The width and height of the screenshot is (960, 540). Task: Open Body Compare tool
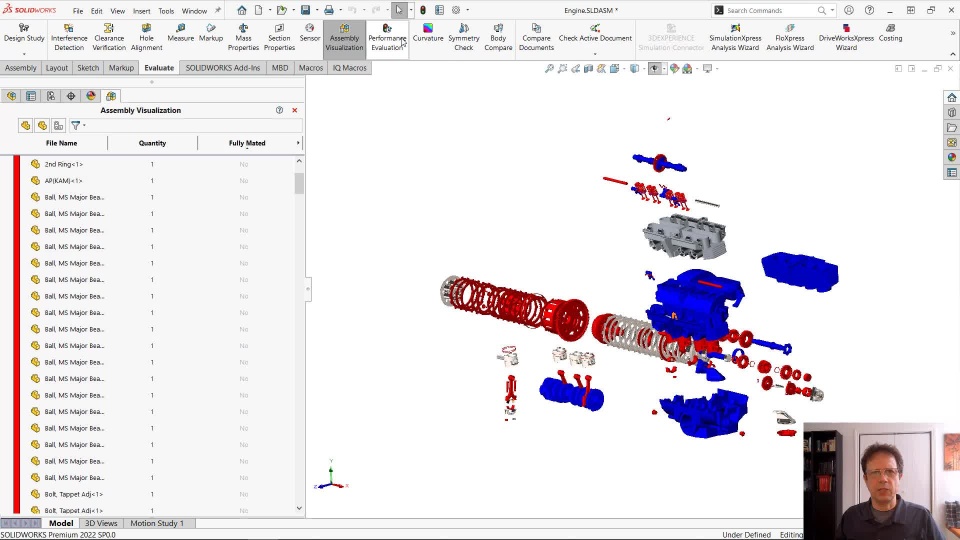[x=498, y=37]
